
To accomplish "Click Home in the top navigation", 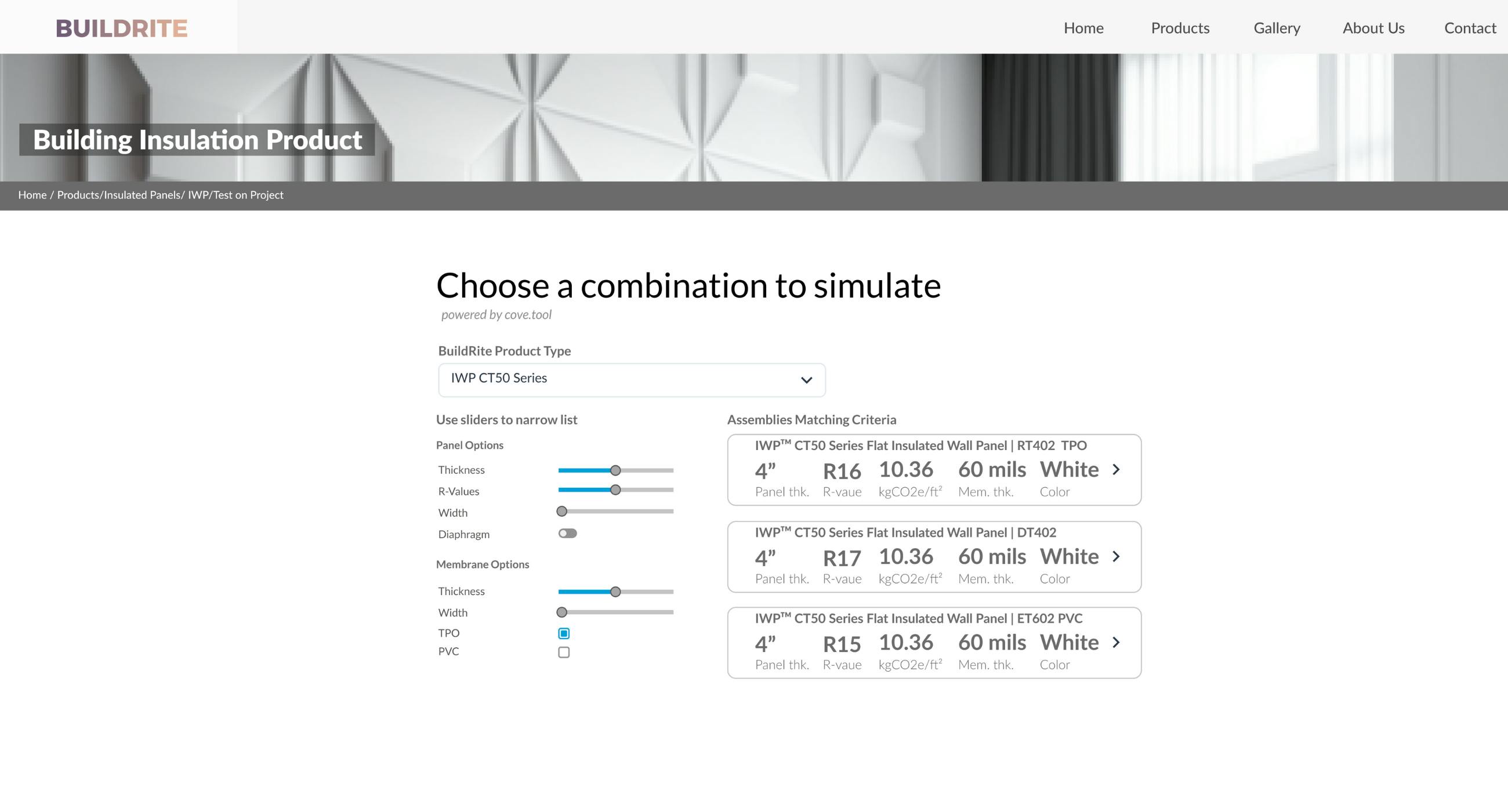I will coord(1083,28).
